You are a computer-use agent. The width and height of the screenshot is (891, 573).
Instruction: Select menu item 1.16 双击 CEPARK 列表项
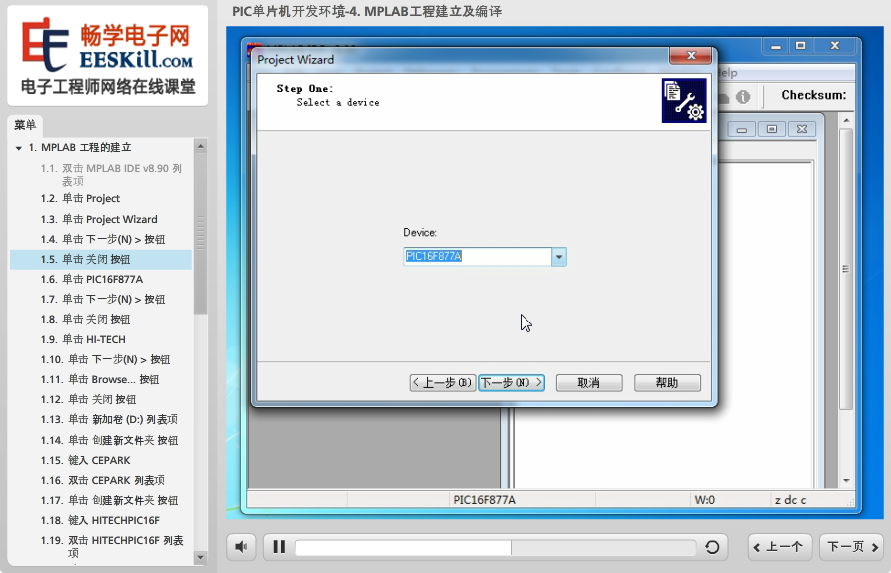(102, 480)
